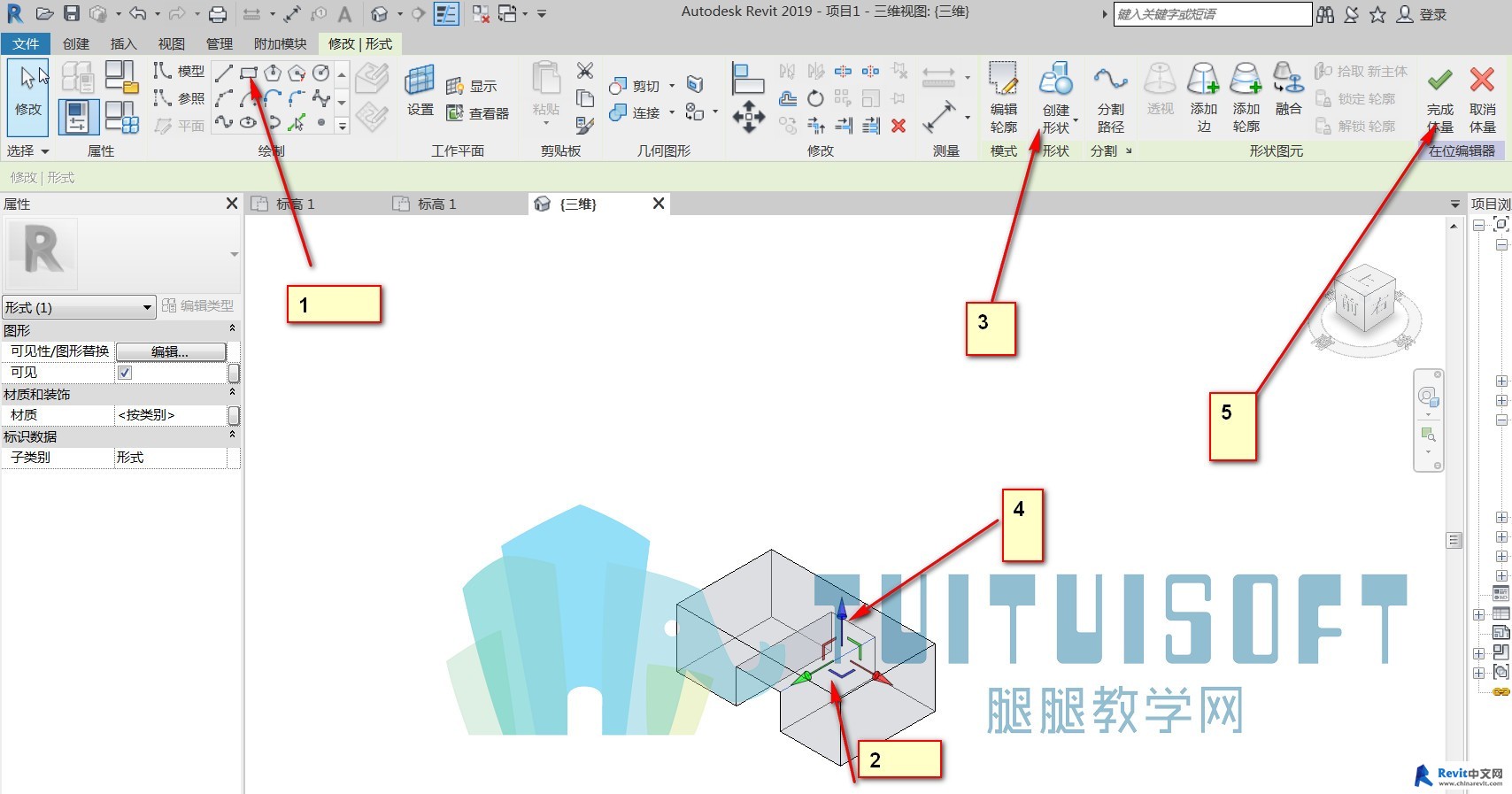Click the Subcategory (子类别) value 形式
Viewport: 1512px width, 794px height.
[171, 458]
